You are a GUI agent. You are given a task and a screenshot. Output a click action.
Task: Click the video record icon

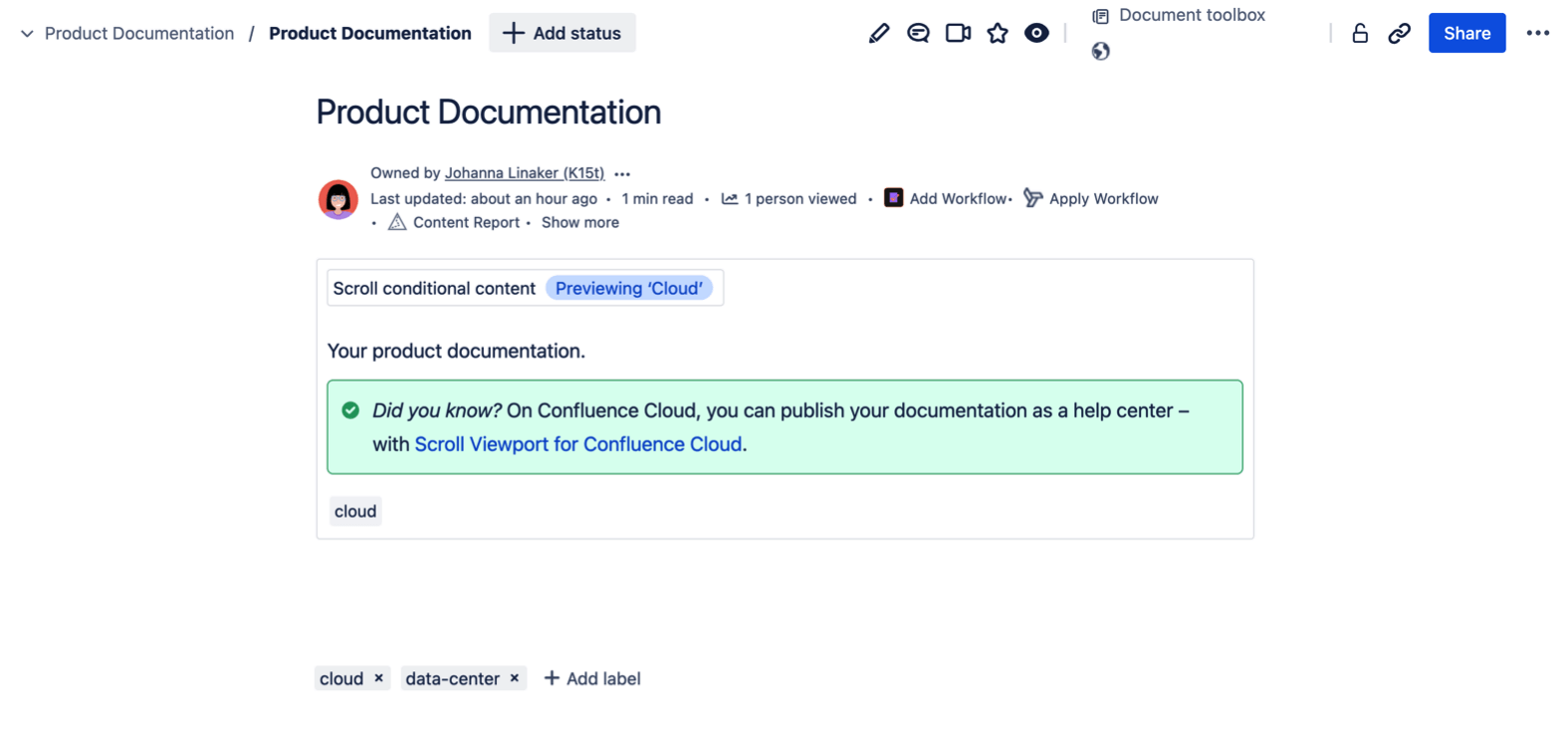click(958, 34)
